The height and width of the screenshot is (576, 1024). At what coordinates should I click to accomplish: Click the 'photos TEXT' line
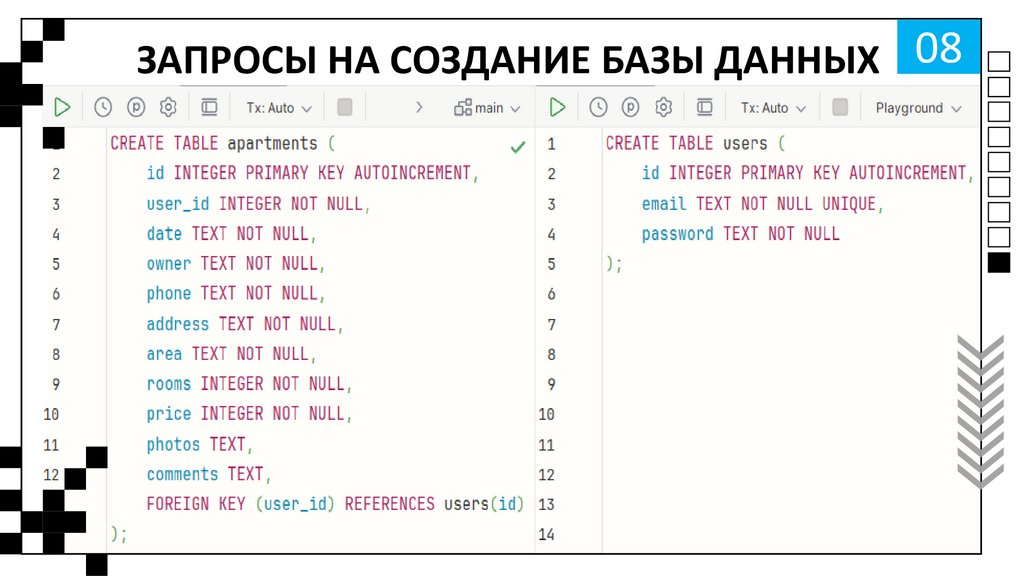tap(199, 445)
